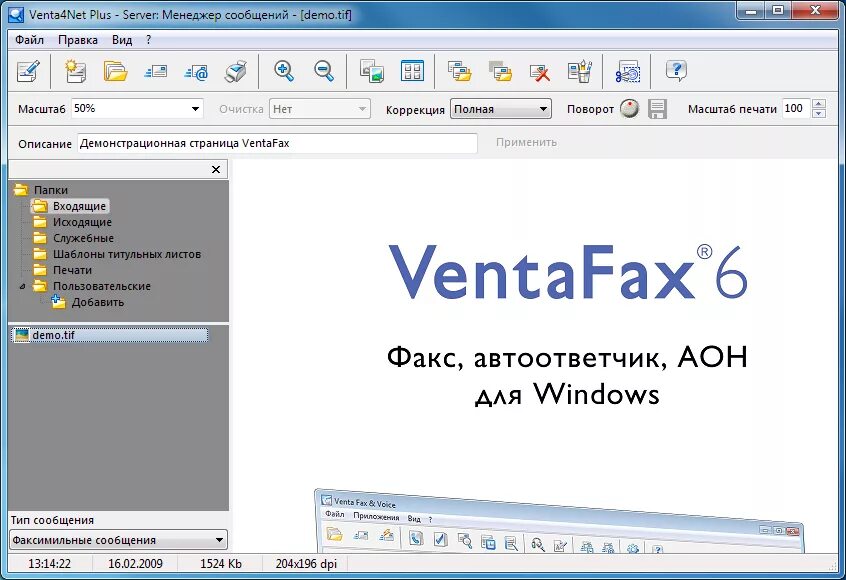
Task: Click the scissors crop selection icon
Action: pyautogui.click(x=627, y=72)
